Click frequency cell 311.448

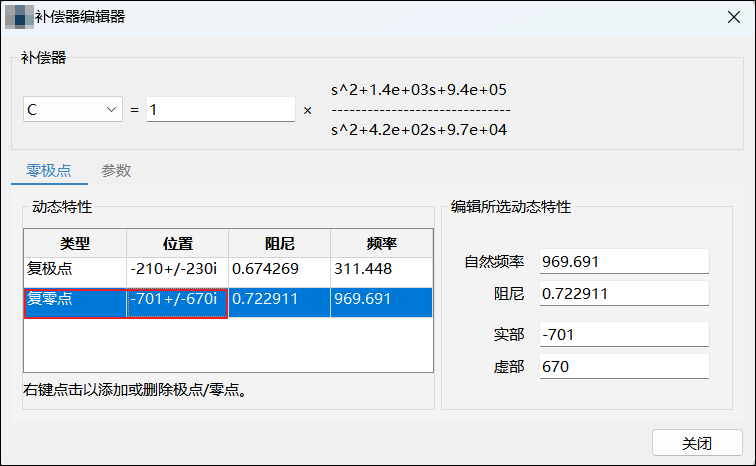[x=381, y=270]
